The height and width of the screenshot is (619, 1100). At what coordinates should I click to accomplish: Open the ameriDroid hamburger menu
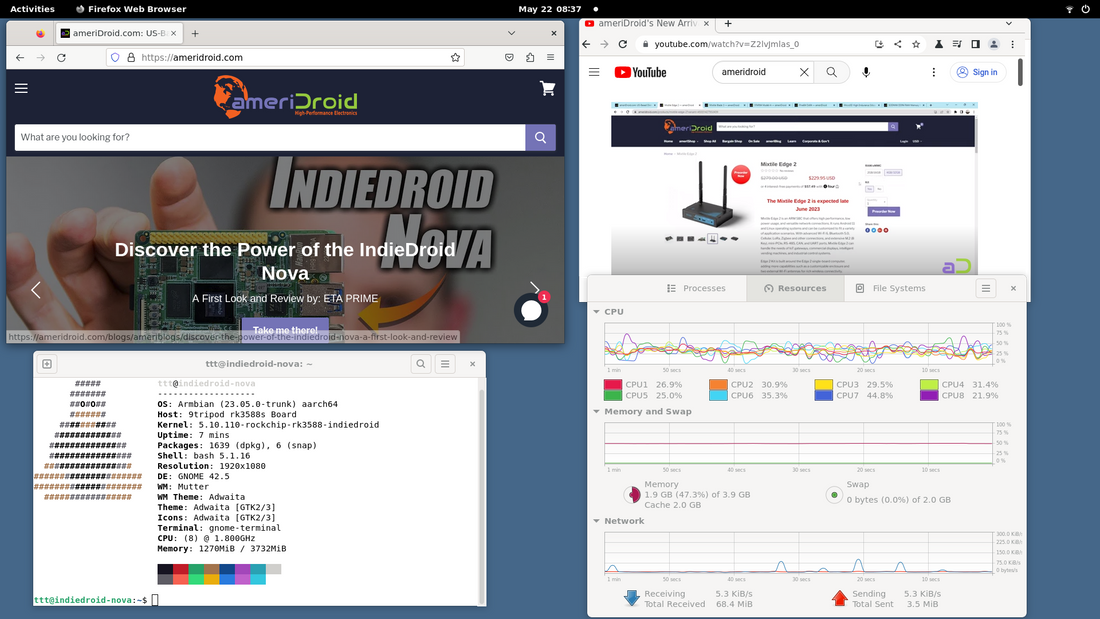pos(21,88)
